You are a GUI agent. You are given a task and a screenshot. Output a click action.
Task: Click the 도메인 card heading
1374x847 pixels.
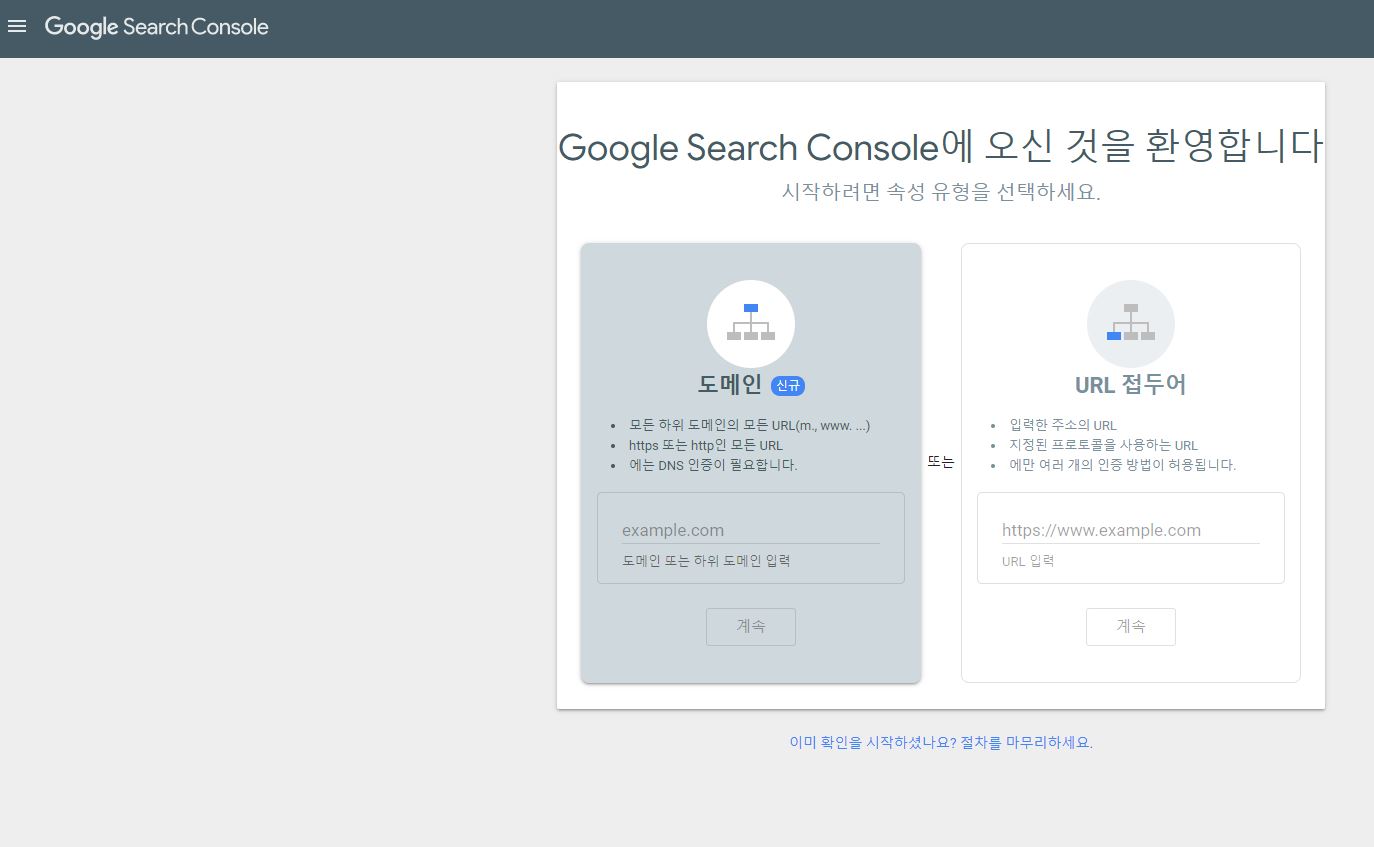730,385
